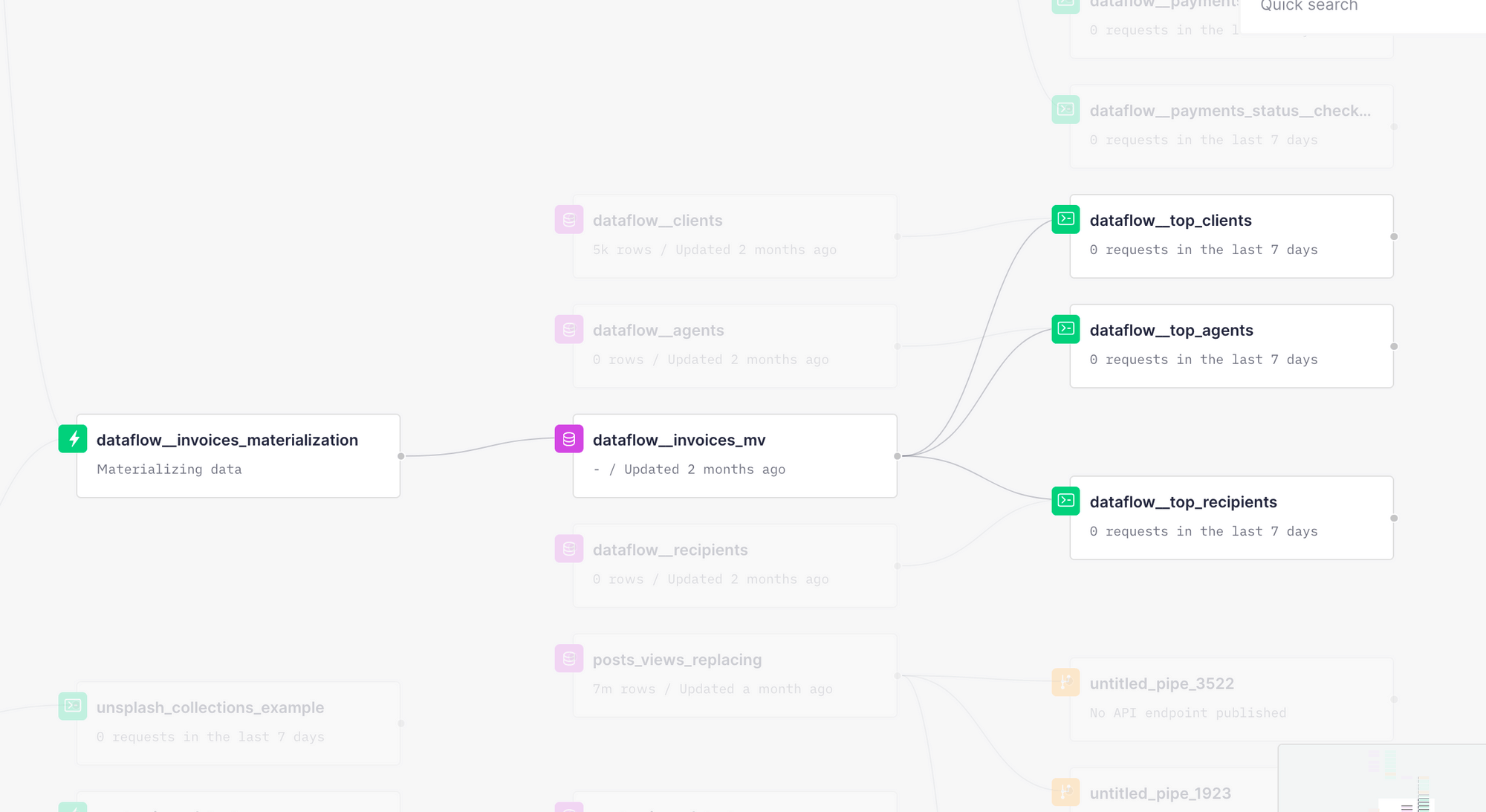Click the orange pipe icon on untitled_pipe_1923
The image size is (1486, 812).
click(x=1065, y=792)
